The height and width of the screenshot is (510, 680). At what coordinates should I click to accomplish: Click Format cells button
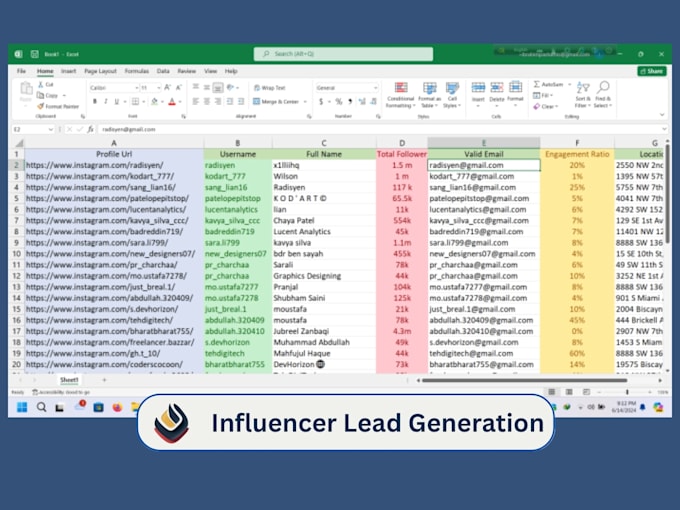click(x=515, y=92)
